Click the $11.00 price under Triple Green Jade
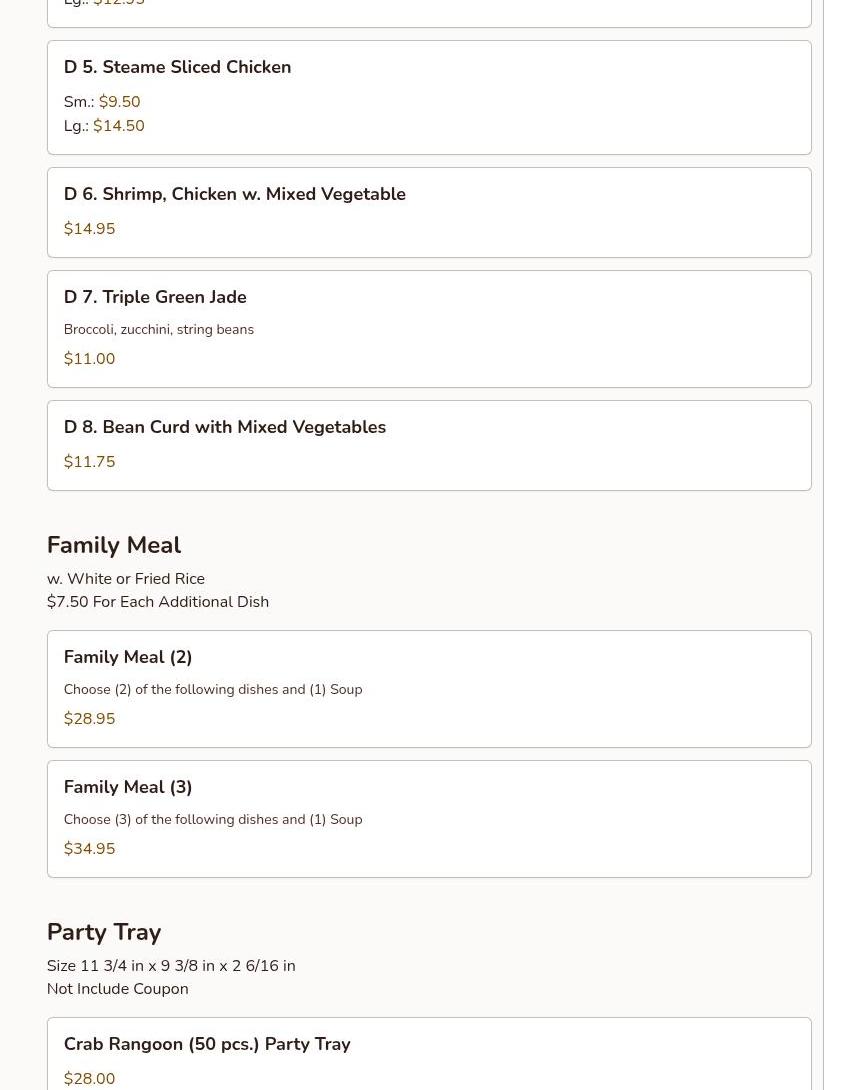Screen dimensions: 844x1090 (89, 359)
